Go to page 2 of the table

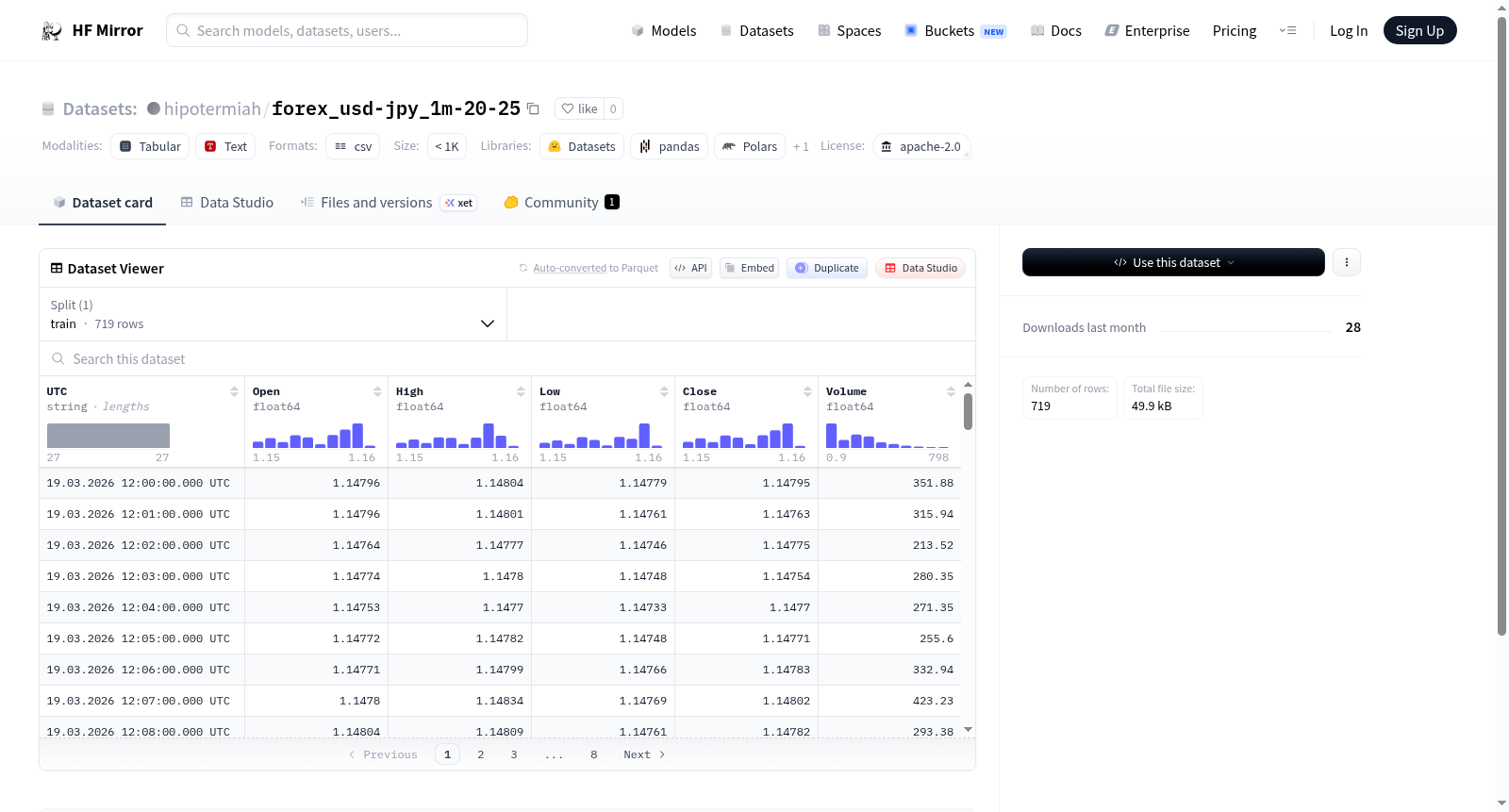481,754
